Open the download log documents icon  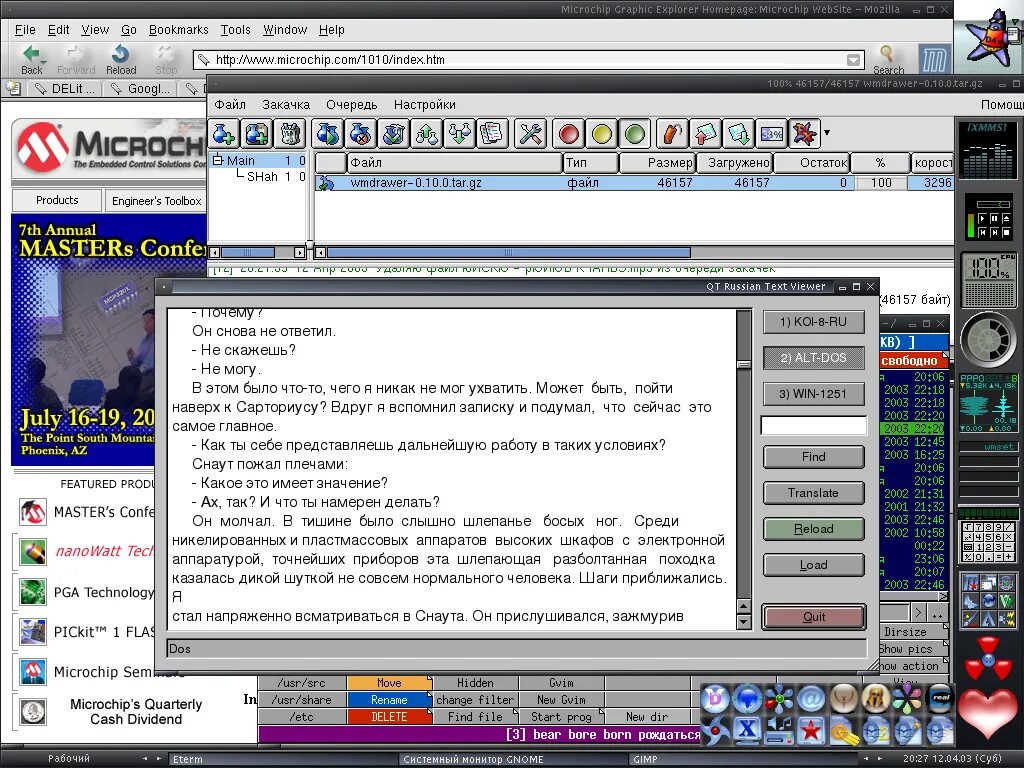[x=492, y=135]
